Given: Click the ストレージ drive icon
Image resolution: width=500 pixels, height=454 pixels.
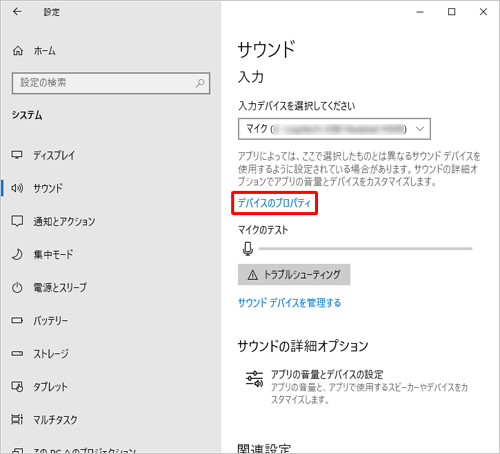Looking at the screenshot, I should pyautogui.click(x=17, y=353).
